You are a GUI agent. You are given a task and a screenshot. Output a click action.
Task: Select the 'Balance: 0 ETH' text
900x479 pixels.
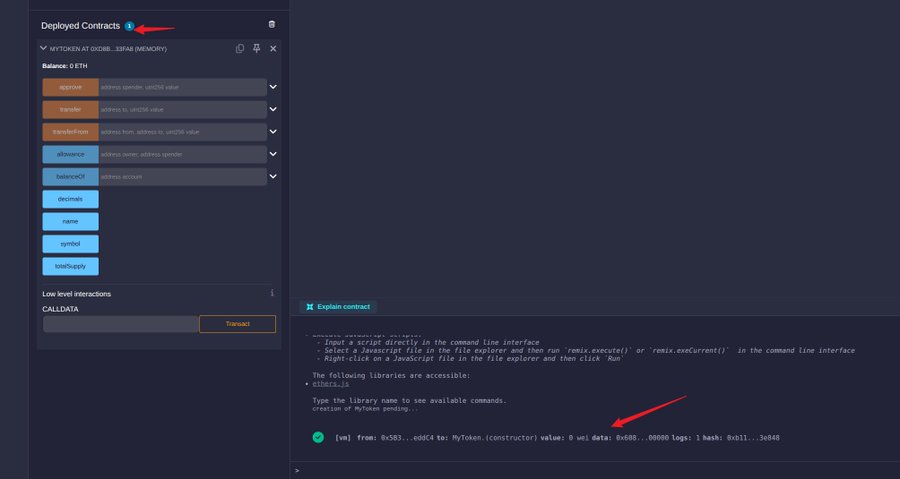pos(65,66)
